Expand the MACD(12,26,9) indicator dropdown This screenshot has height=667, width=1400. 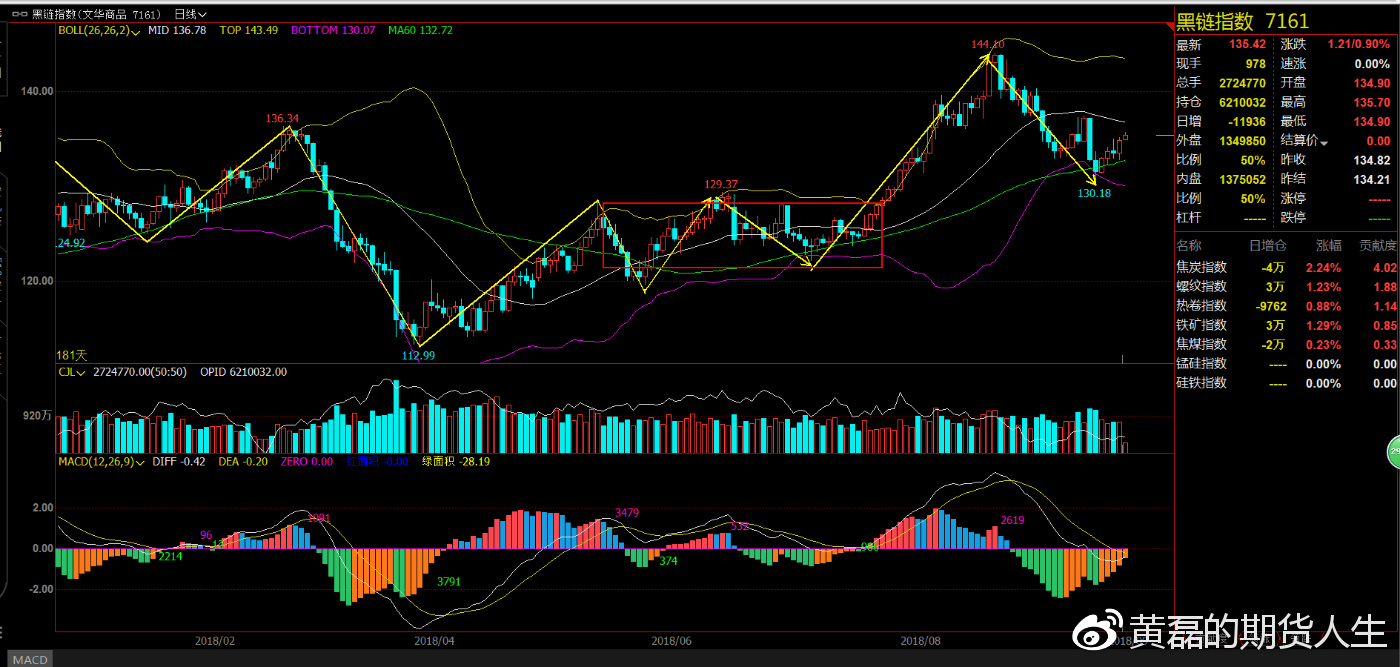click(x=101, y=462)
